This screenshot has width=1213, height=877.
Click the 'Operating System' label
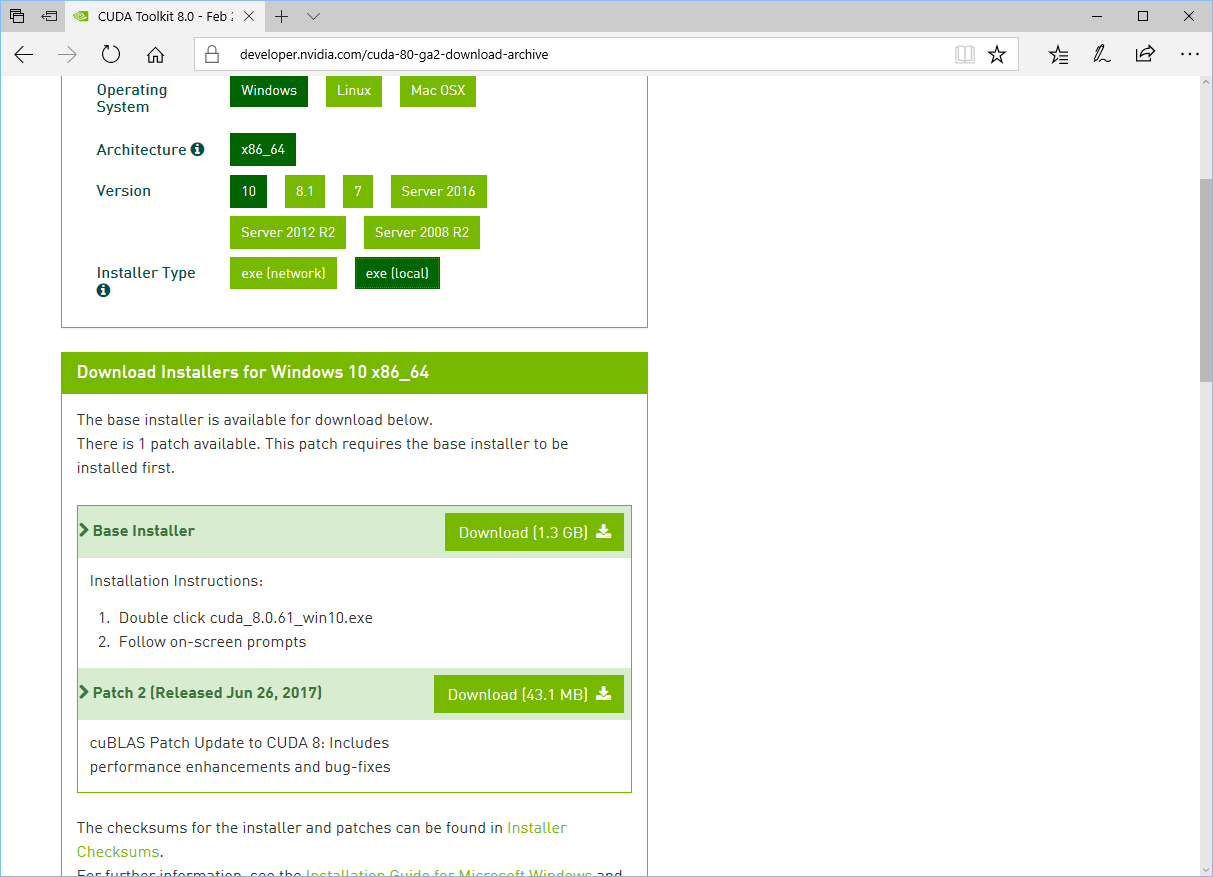[x=132, y=98]
